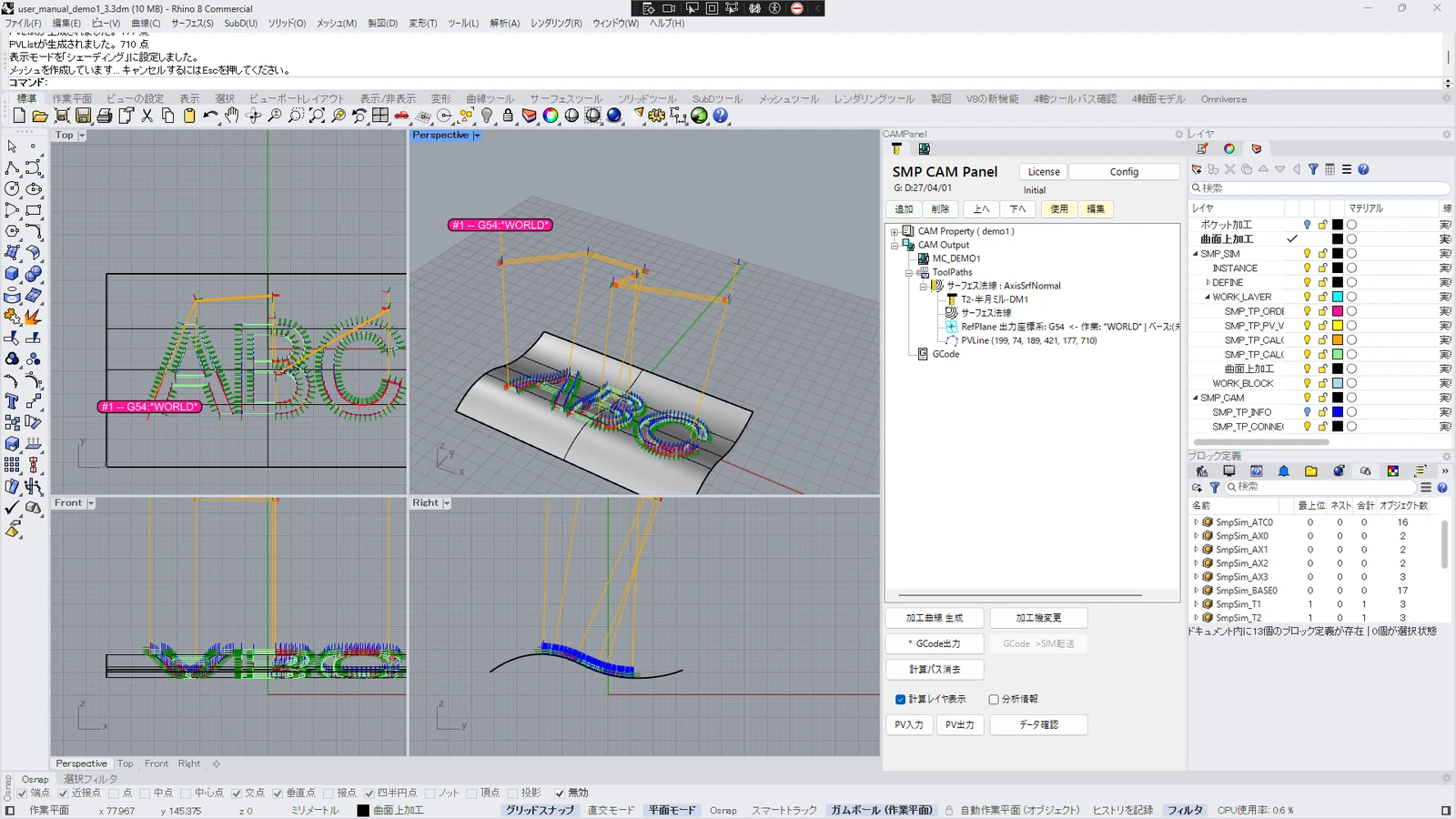The height and width of the screenshot is (819, 1456).
Task: Click the layer search input field
Action: pos(1319,188)
